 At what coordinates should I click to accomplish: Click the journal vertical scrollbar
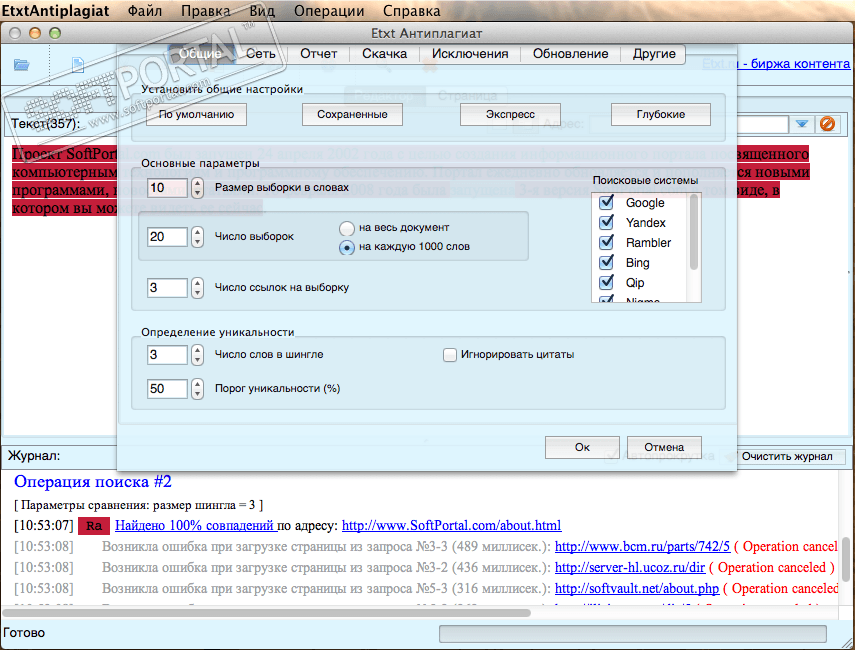click(x=847, y=559)
